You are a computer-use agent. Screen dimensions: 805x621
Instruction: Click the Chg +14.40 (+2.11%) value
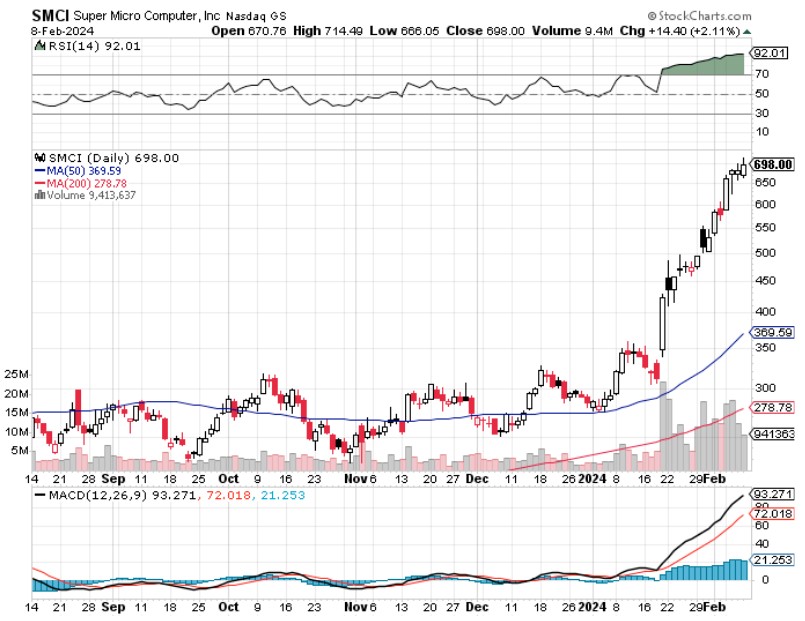(680, 31)
